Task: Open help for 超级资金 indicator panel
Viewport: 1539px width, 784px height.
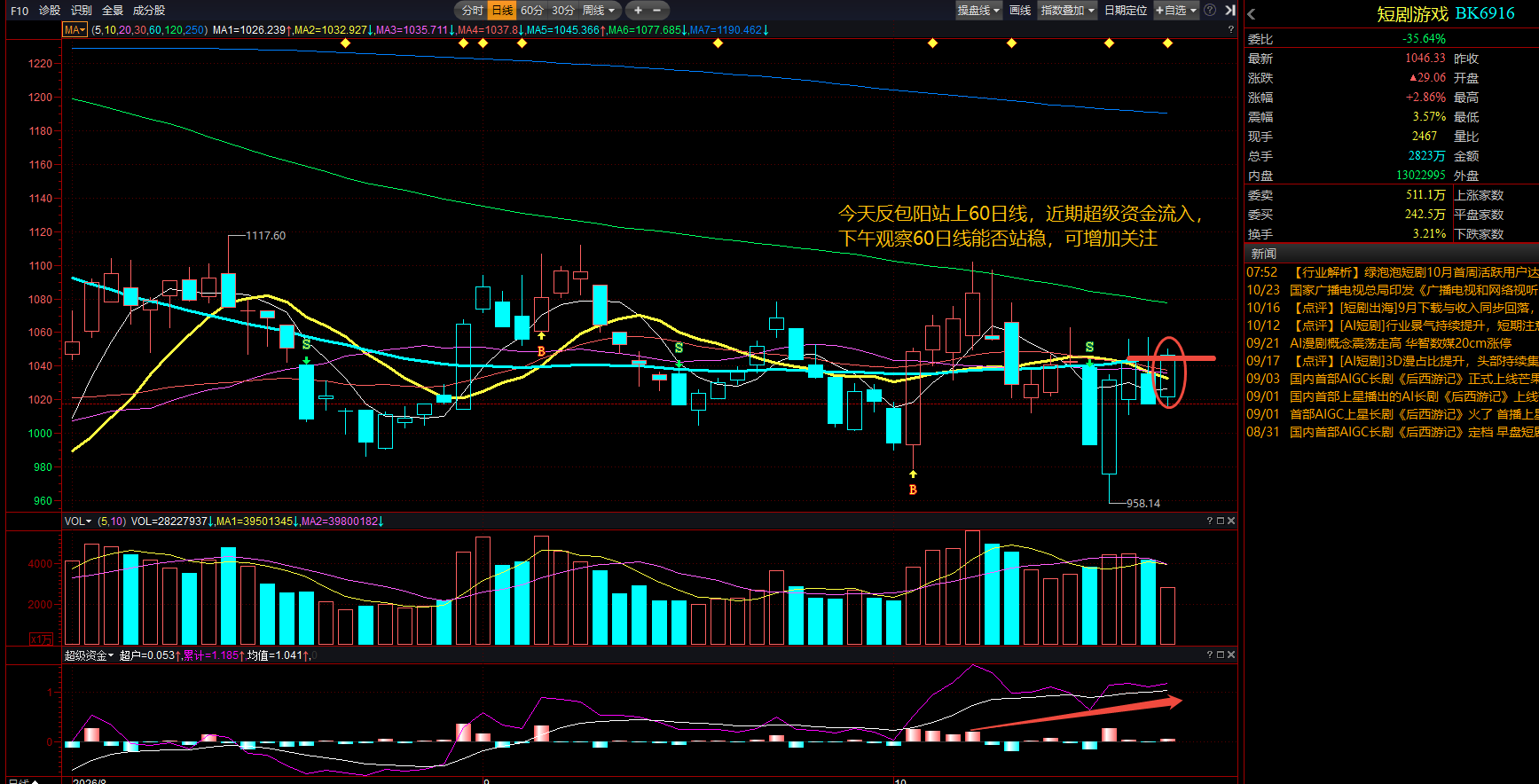Action: [x=1210, y=655]
